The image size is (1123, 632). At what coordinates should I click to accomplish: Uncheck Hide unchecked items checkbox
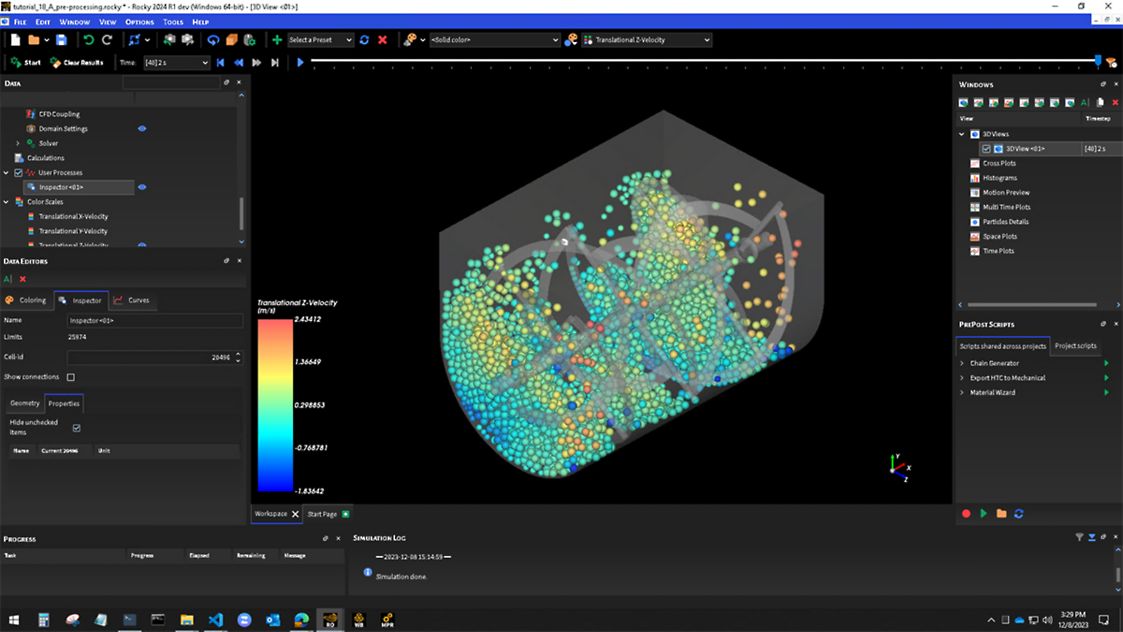77,428
